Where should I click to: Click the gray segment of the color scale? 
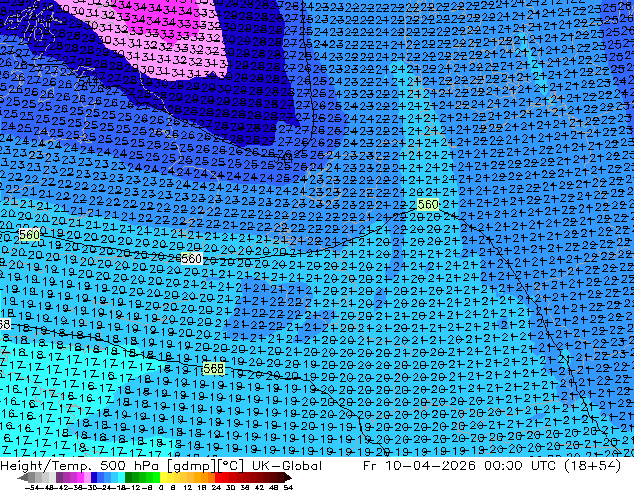coord(42,477)
